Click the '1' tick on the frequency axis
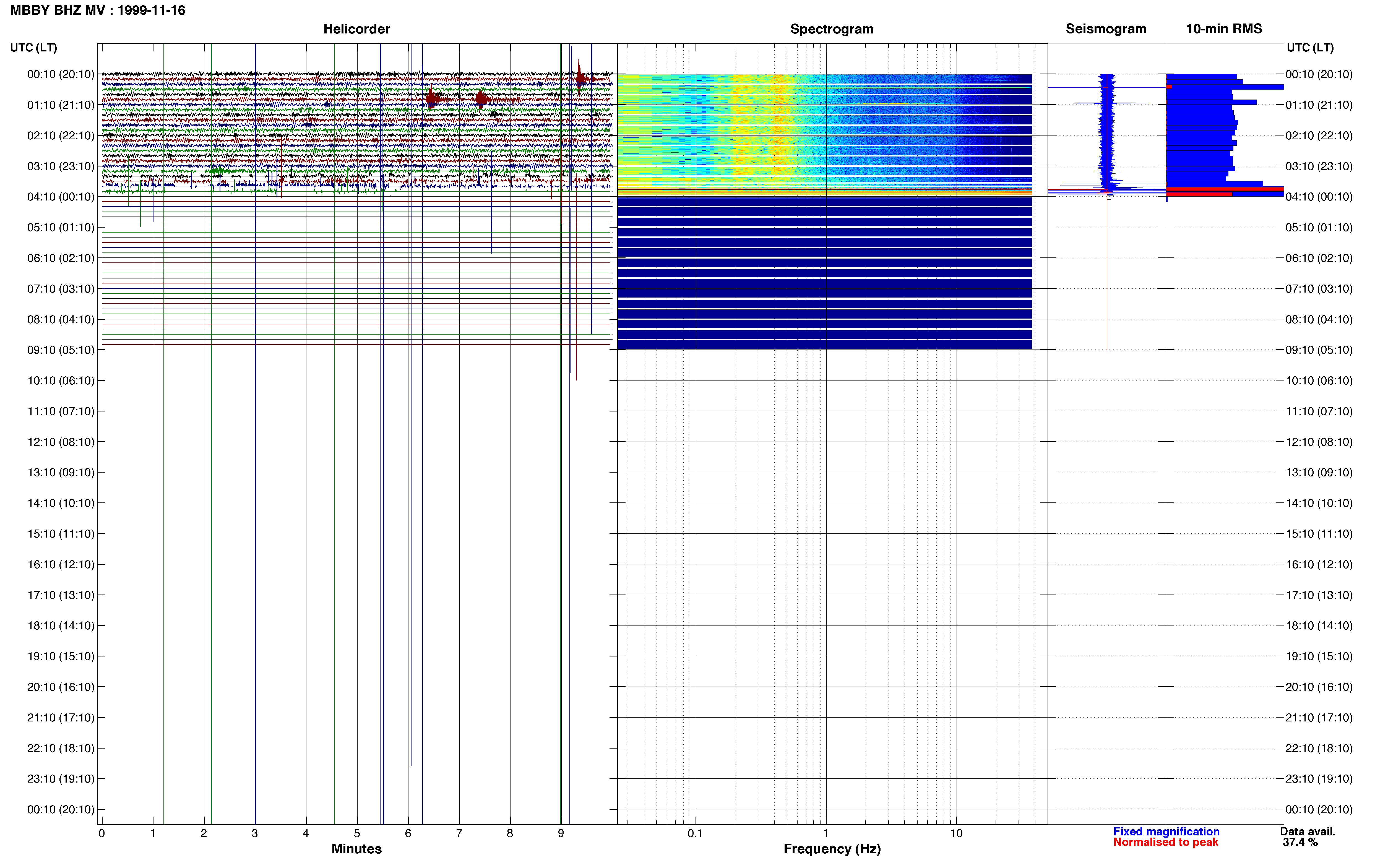 [x=826, y=833]
